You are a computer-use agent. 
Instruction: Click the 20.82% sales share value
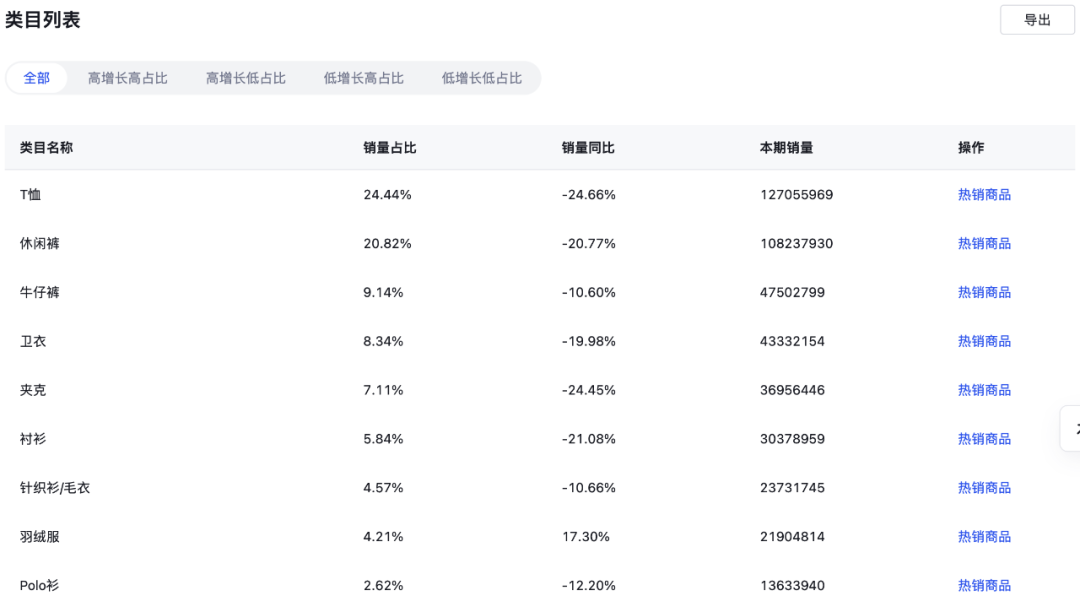[x=387, y=244]
